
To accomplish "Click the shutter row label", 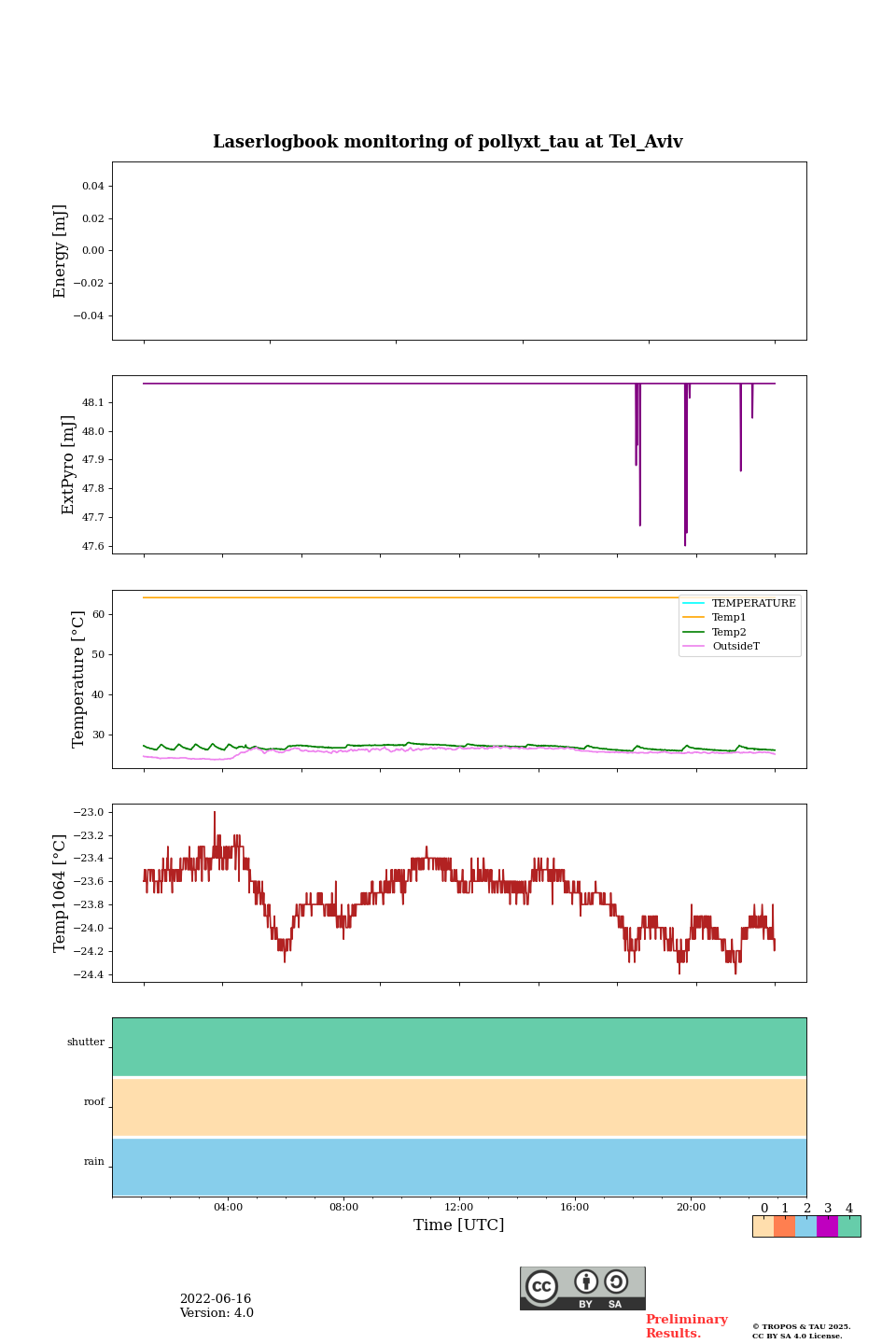I will coord(86,1043).
